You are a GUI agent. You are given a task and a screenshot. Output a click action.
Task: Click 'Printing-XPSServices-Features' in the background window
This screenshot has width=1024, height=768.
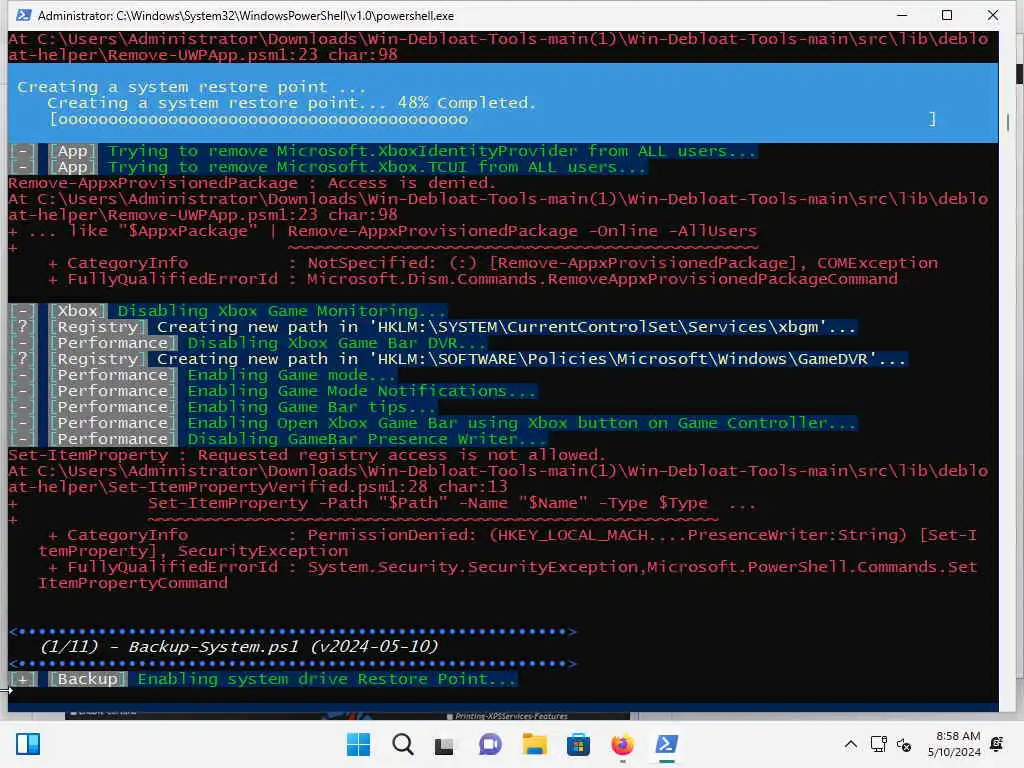pos(511,716)
